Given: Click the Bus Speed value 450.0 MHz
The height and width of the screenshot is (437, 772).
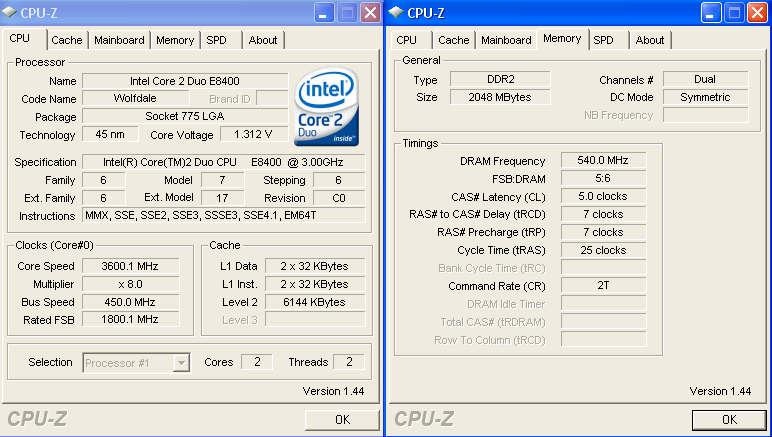Looking at the screenshot, I should (x=130, y=302).
